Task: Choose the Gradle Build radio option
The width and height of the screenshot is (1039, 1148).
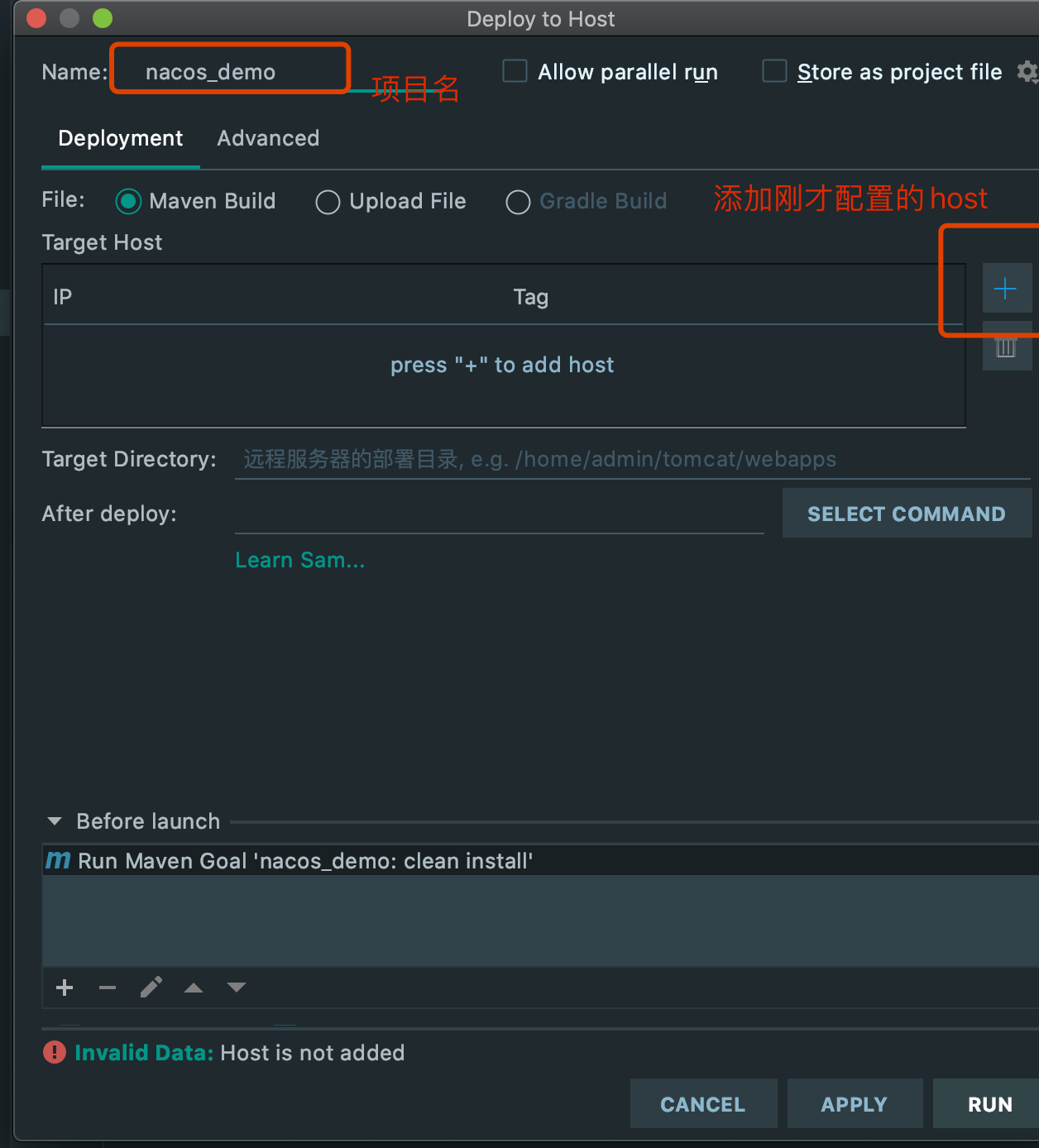Action: [518, 202]
